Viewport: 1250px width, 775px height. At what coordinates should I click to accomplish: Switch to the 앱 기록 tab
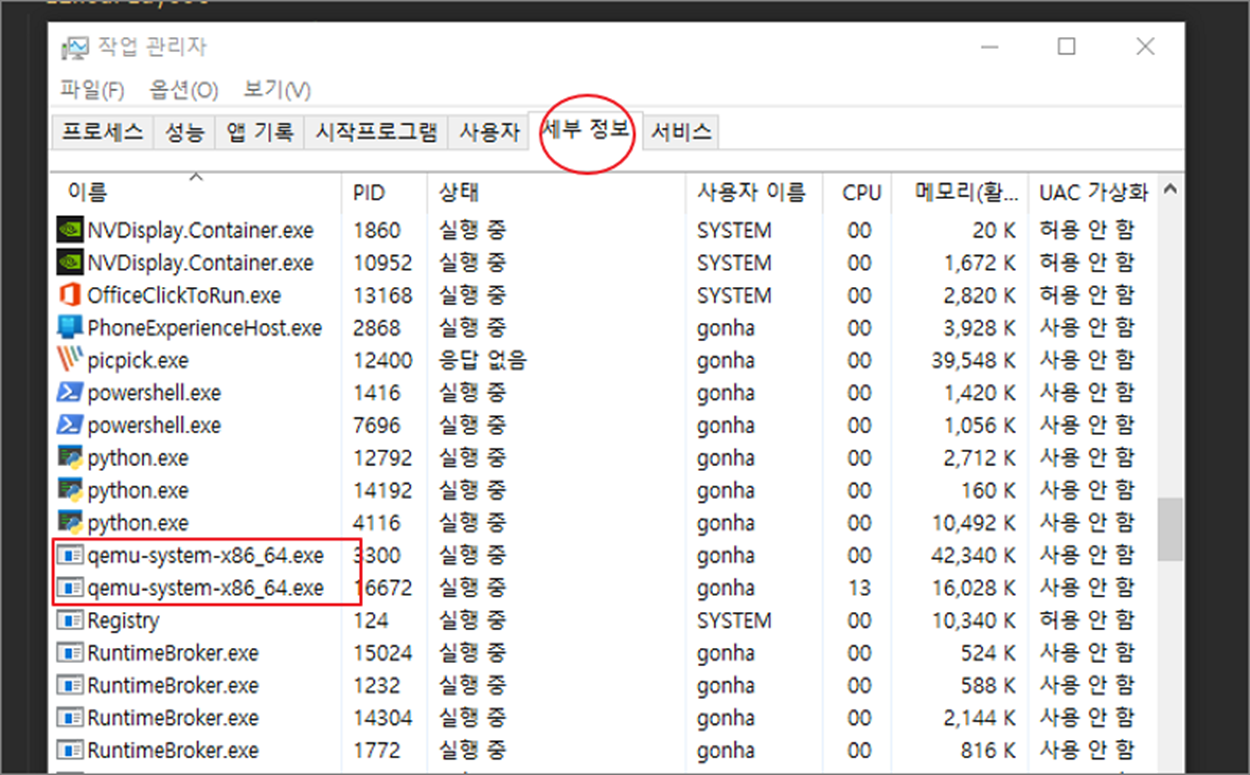[x=260, y=131]
